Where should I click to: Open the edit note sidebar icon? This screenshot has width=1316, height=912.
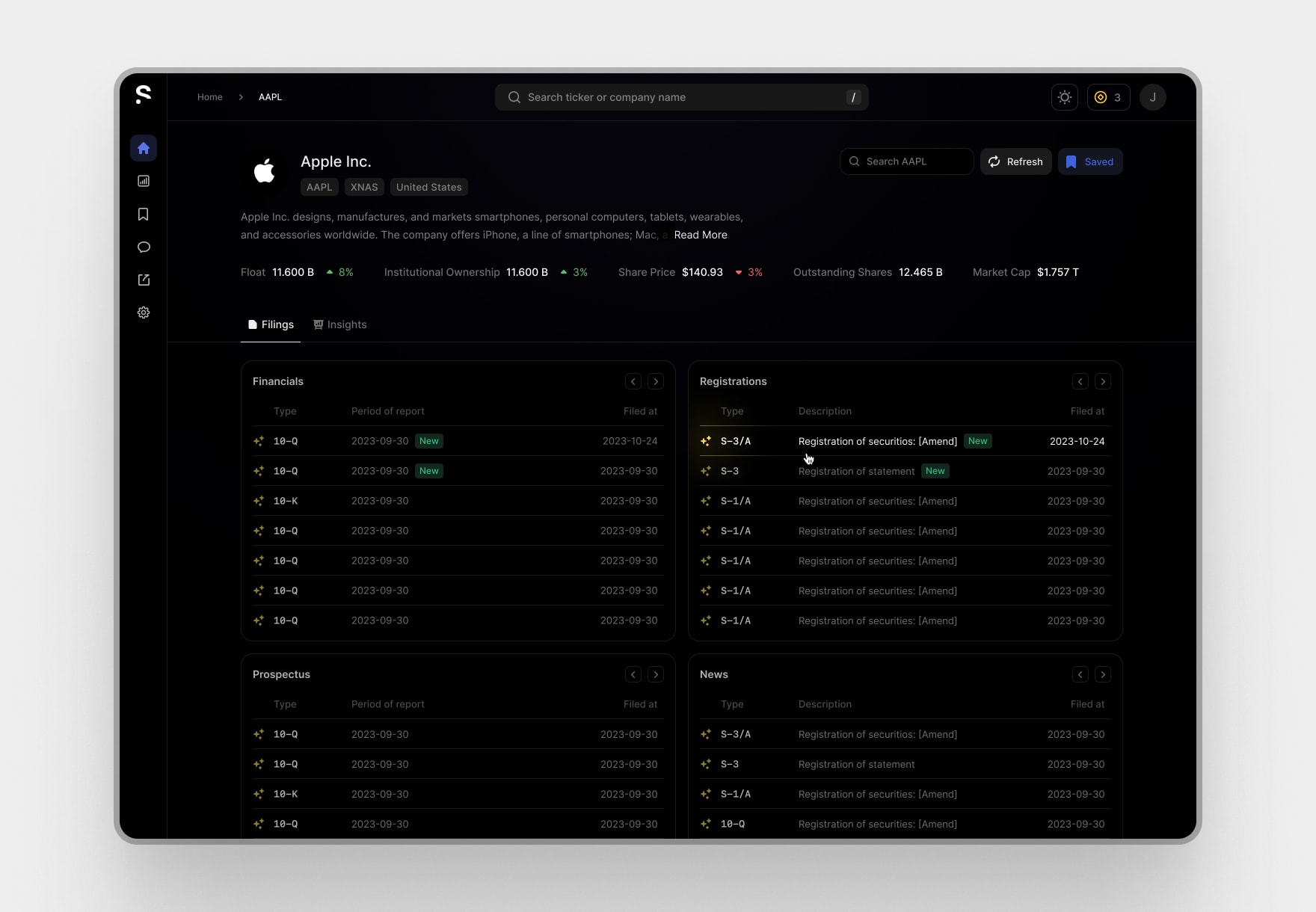click(x=144, y=280)
